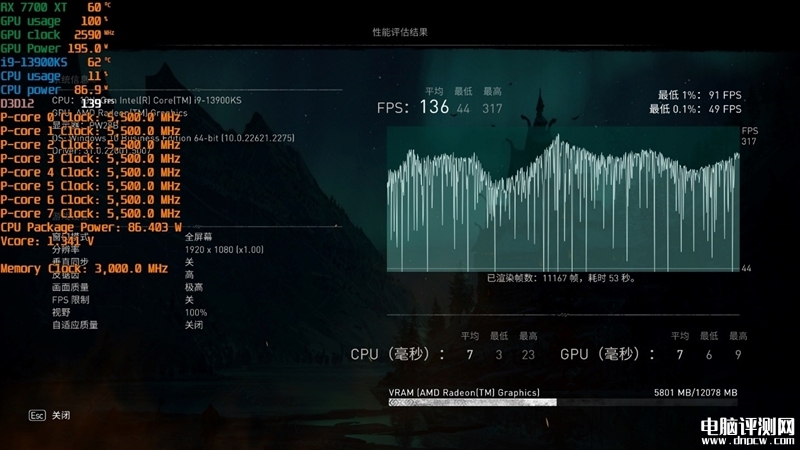Click the VRAM usage progress bar
The width and height of the screenshot is (800, 450).
coord(563,403)
